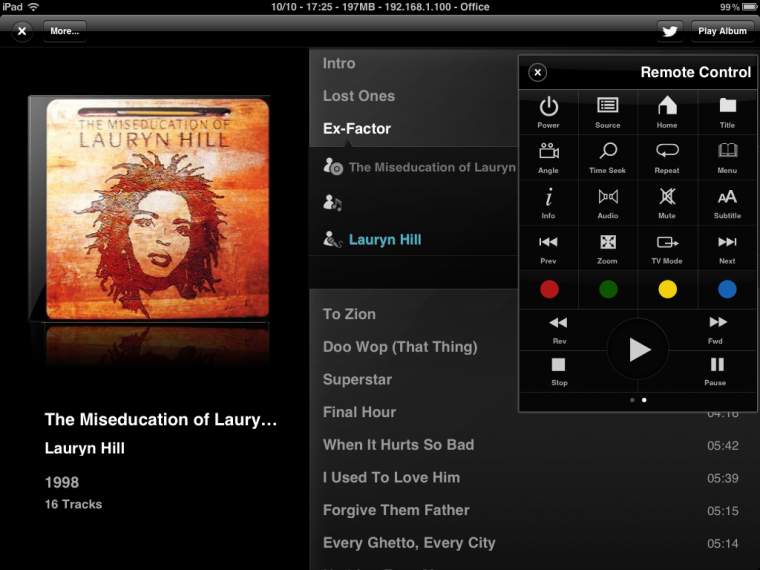Viewport: 760px width, 570px height.
Task: Rewind with the Rev button
Action: [x=558, y=330]
